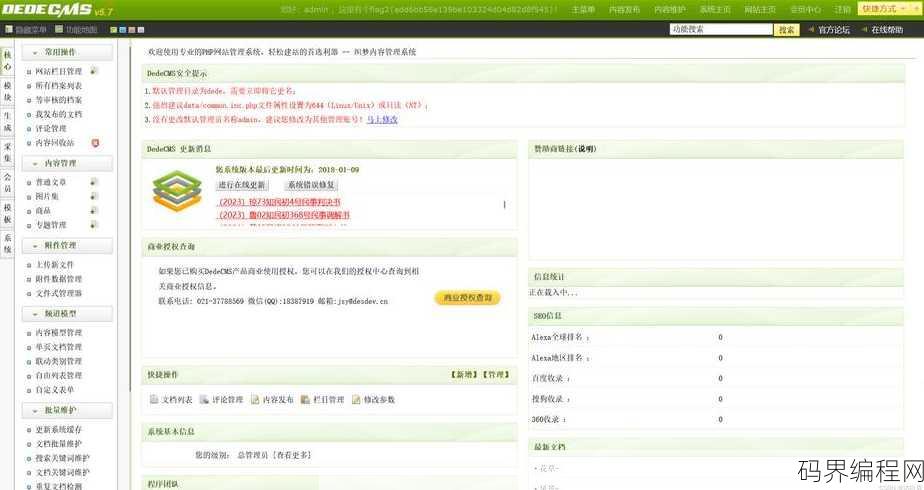This screenshot has width=924, height=490.
Task: Click the 系统错误修复 button
Action: (x=311, y=185)
